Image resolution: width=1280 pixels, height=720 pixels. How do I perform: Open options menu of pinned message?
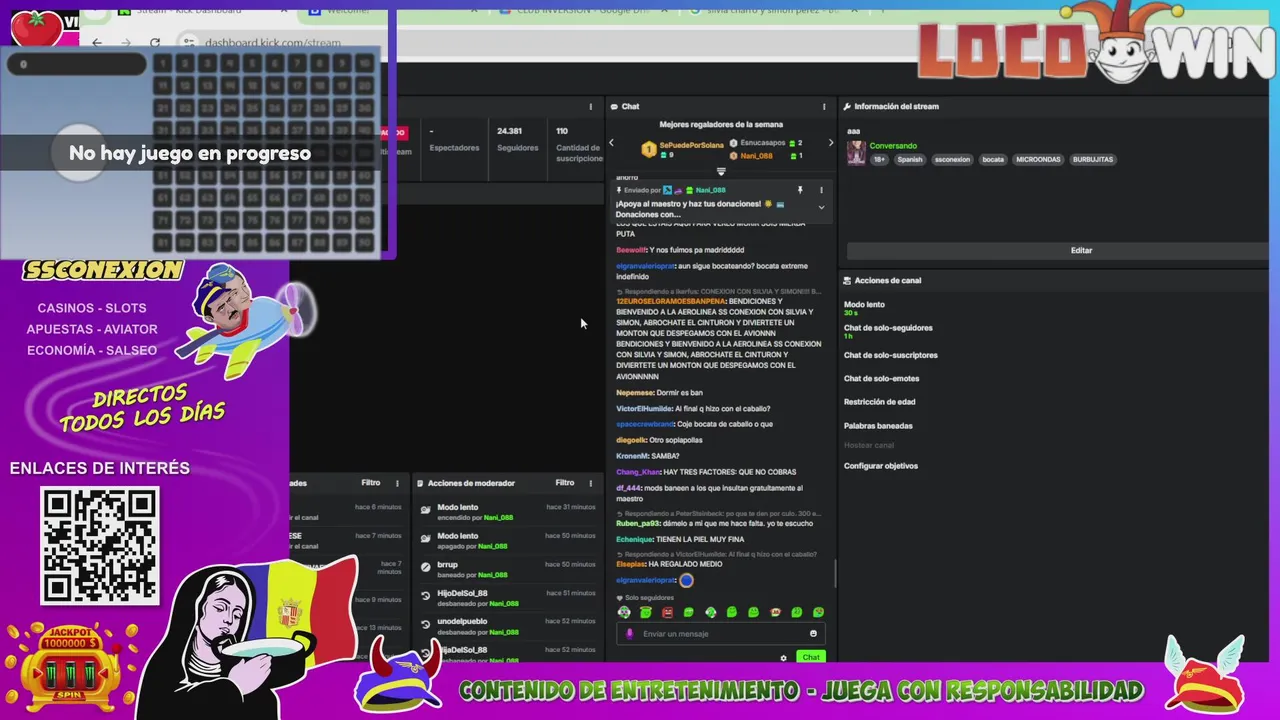pyautogui.click(x=822, y=190)
